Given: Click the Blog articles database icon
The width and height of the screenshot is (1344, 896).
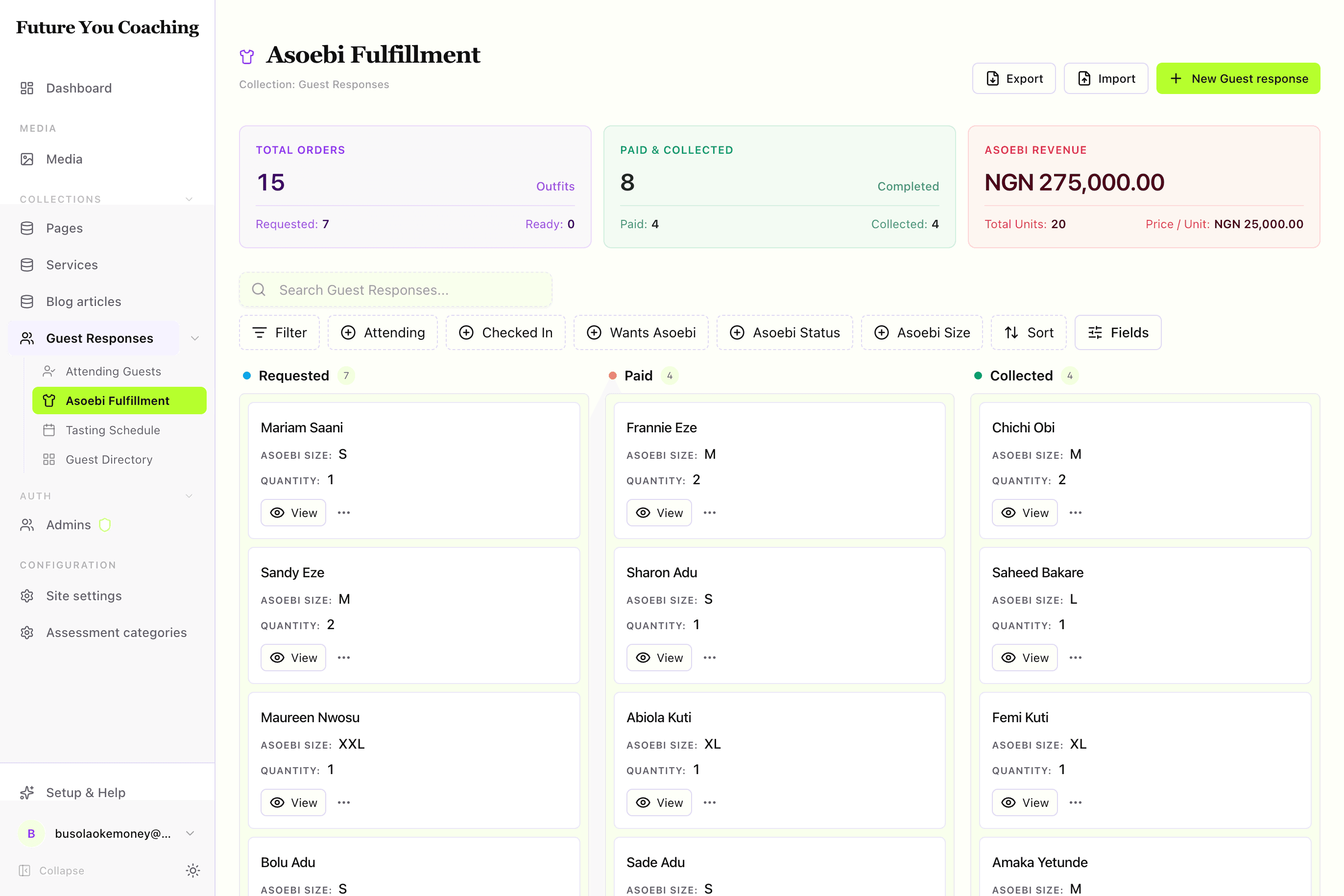Looking at the screenshot, I should click(x=27, y=301).
